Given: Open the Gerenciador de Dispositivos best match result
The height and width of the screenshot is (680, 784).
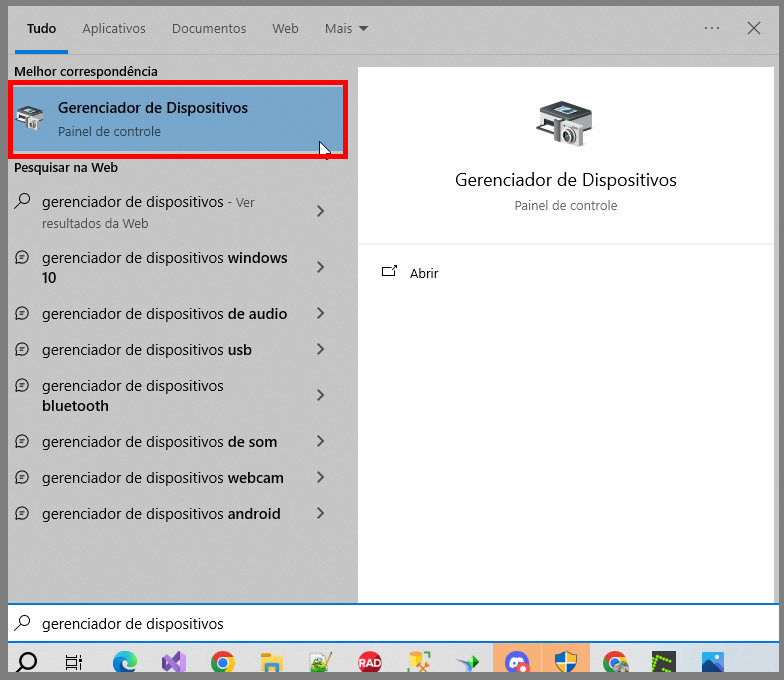Looking at the screenshot, I should click(178, 120).
